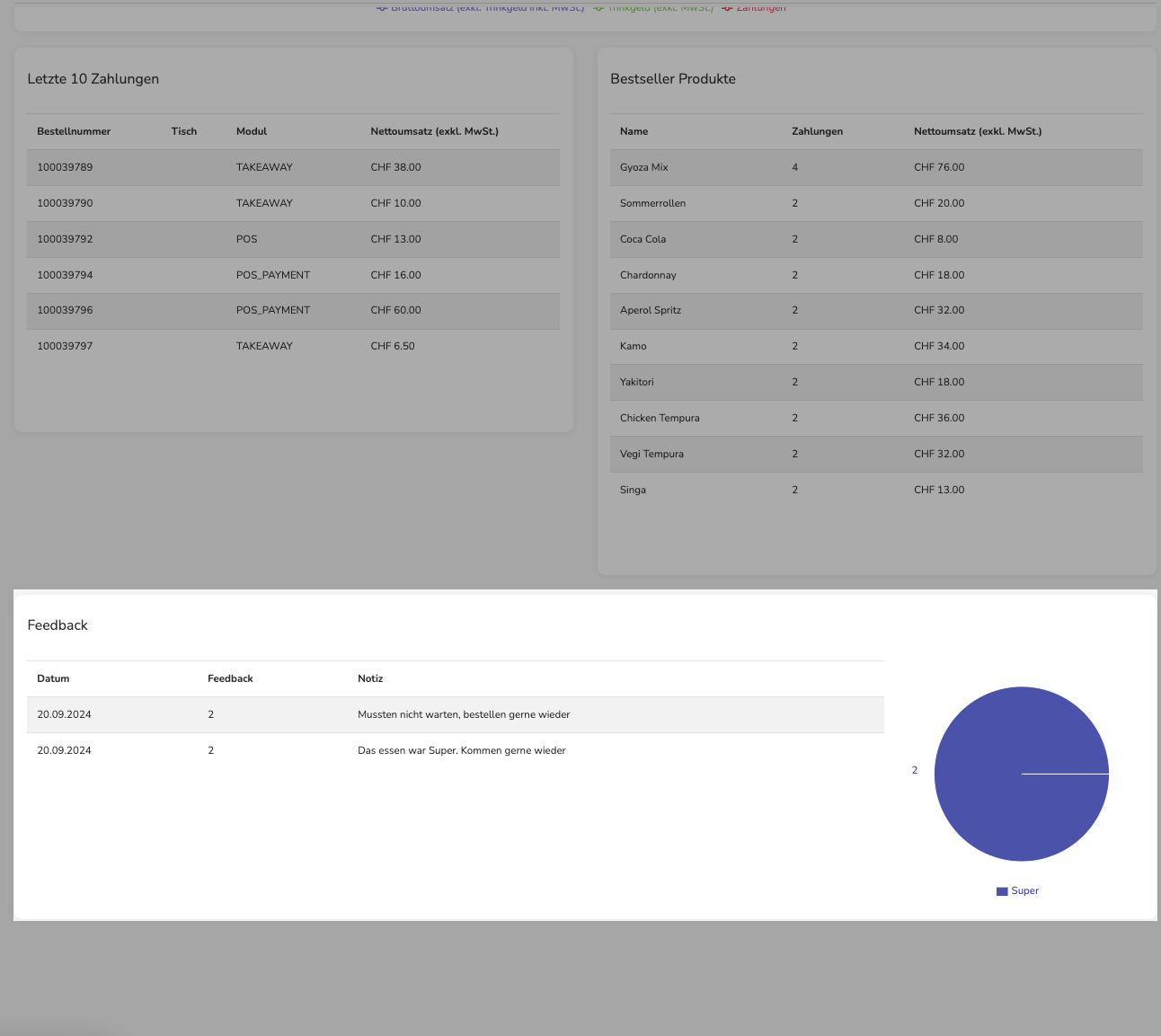Select order 100039797 row
This screenshot has height=1036, width=1161.
pyautogui.click(x=293, y=346)
